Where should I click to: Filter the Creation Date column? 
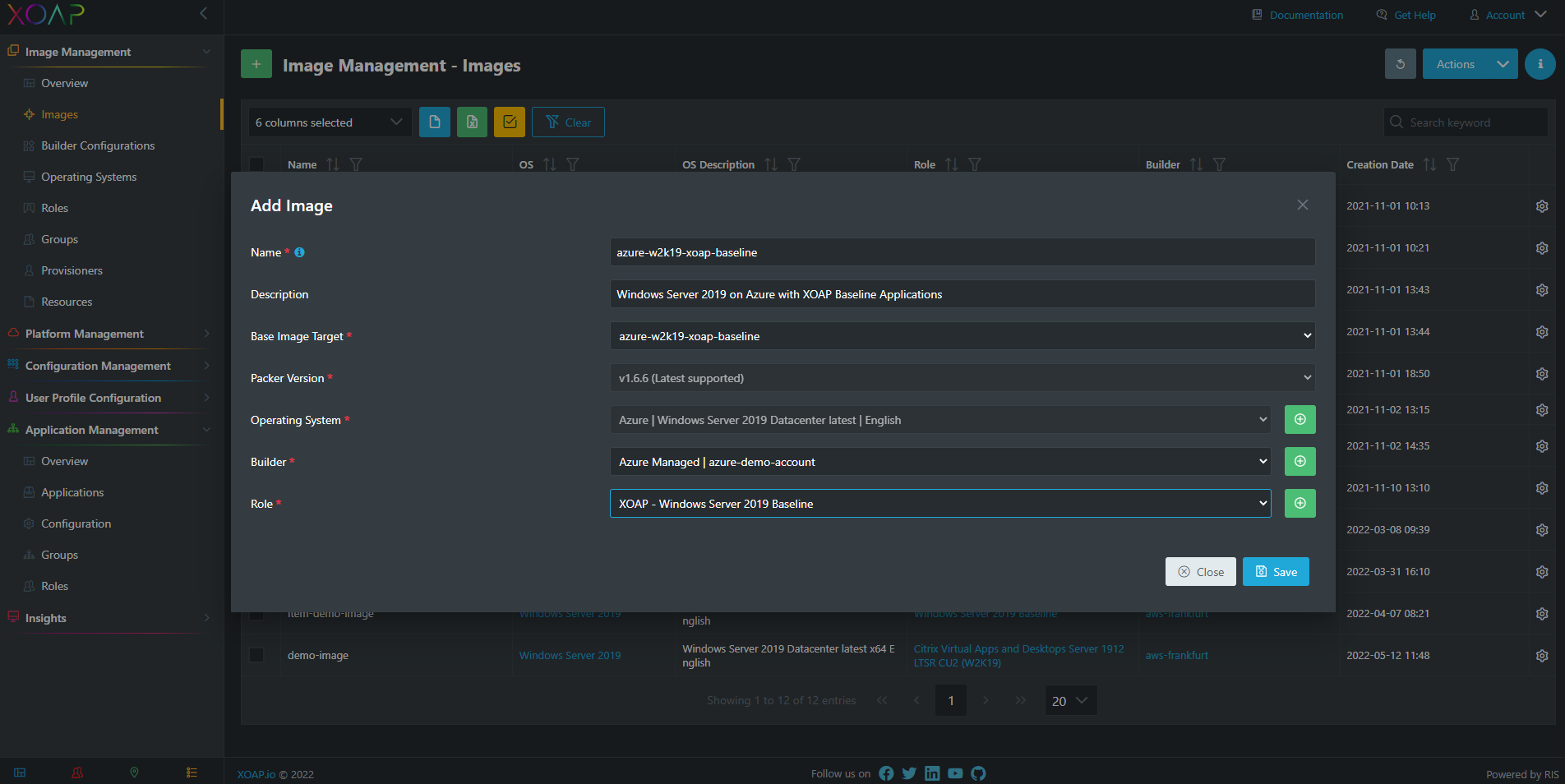(x=1453, y=164)
